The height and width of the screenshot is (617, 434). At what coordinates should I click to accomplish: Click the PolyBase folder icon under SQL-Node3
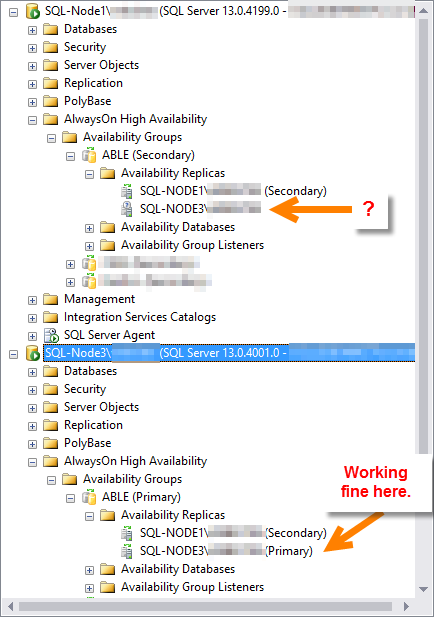[50, 443]
